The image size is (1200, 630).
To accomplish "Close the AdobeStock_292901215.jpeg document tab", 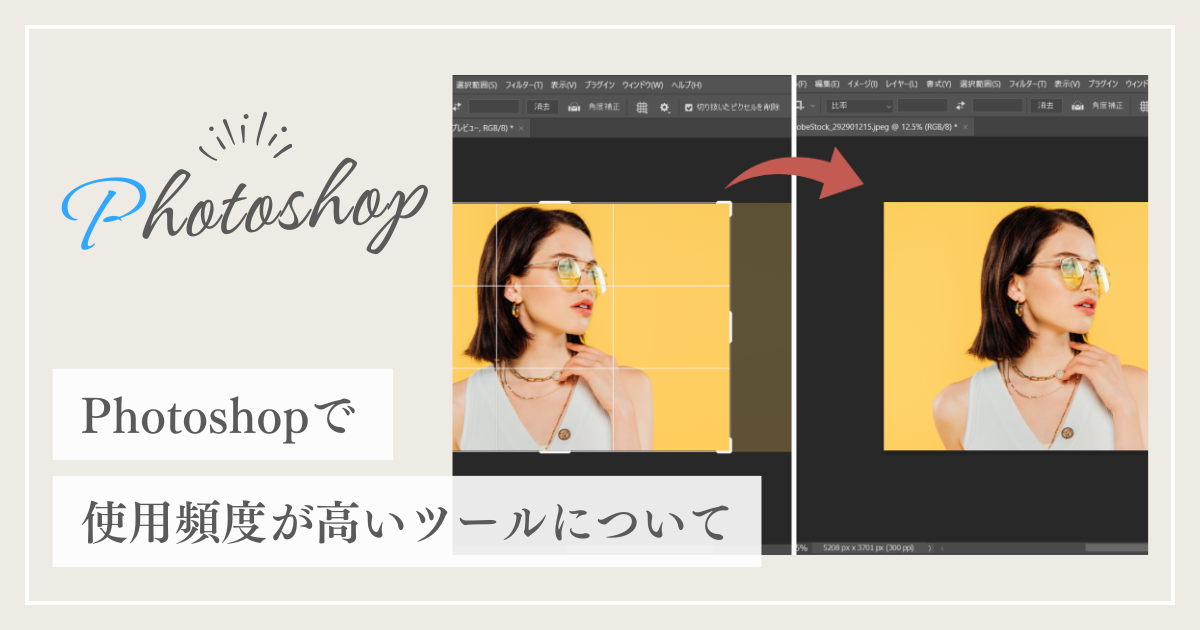I will tap(966, 127).
